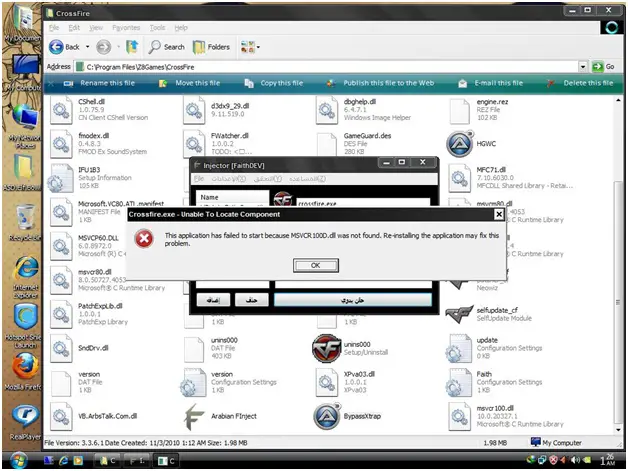Select the d3dx9_29.dll file icon

[x=194, y=110]
